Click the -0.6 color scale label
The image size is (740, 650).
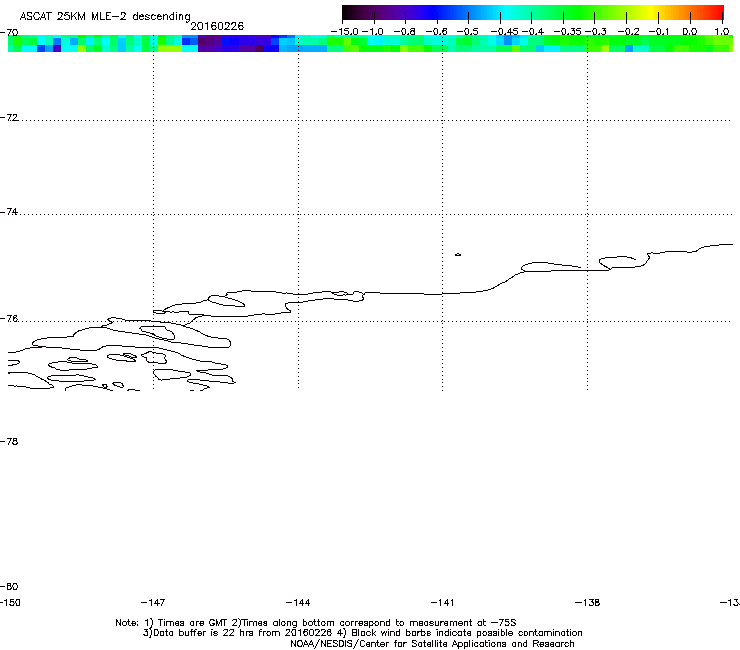pos(437,32)
